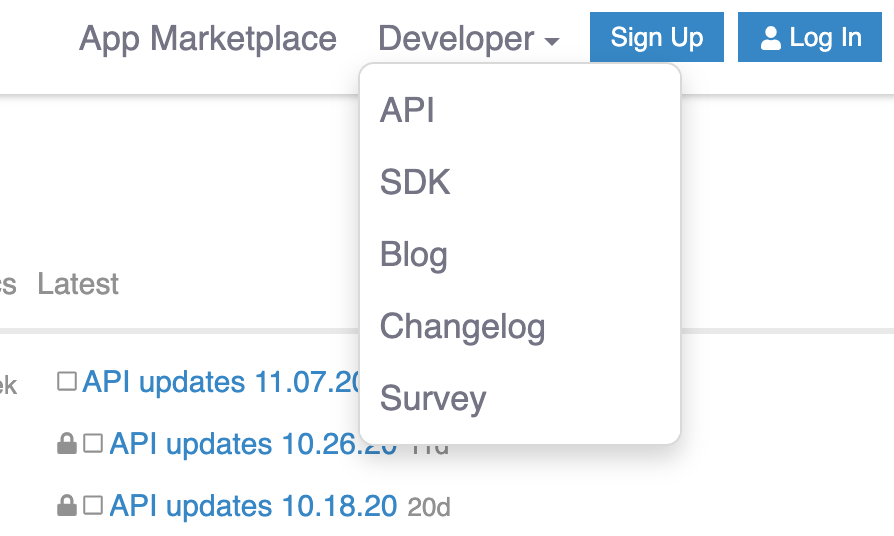Image resolution: width=894 pixels, height=536 pixels.
Task: Tick the box before API updates 10.26.20
Action: pos(93,444)
